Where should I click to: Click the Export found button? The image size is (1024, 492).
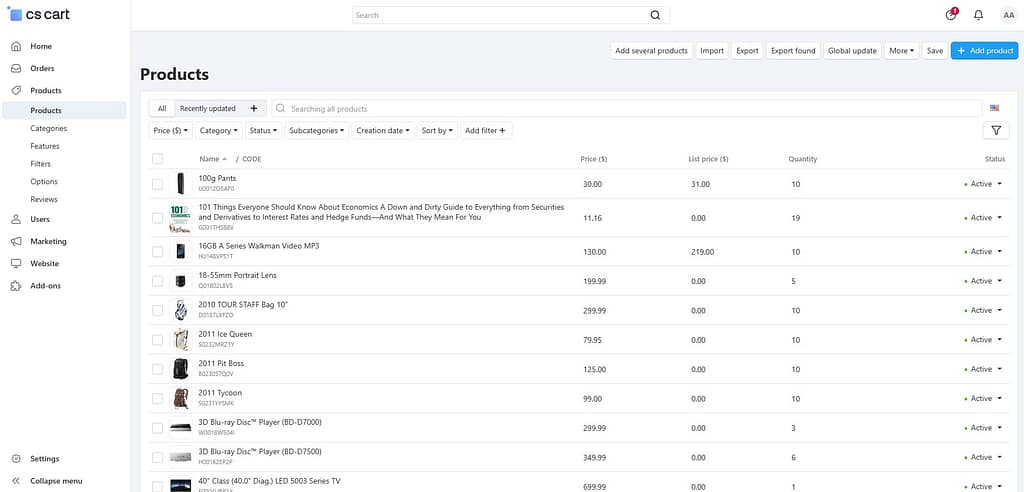[x=793, y=50]
